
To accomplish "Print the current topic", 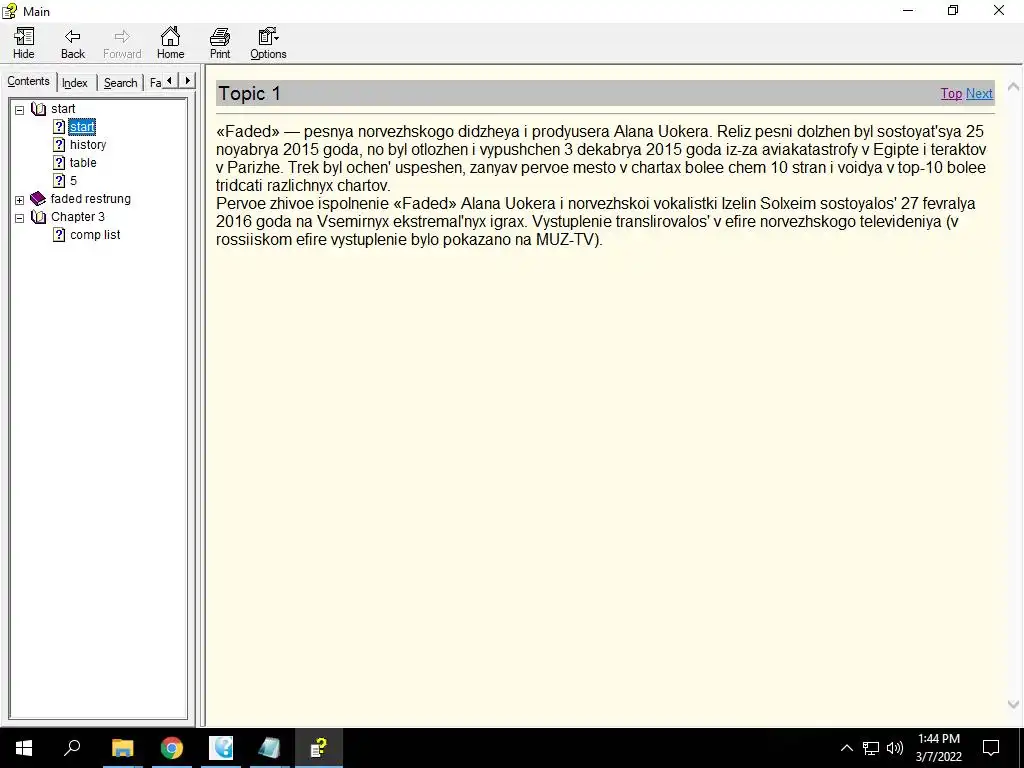I will coord(220,44).
